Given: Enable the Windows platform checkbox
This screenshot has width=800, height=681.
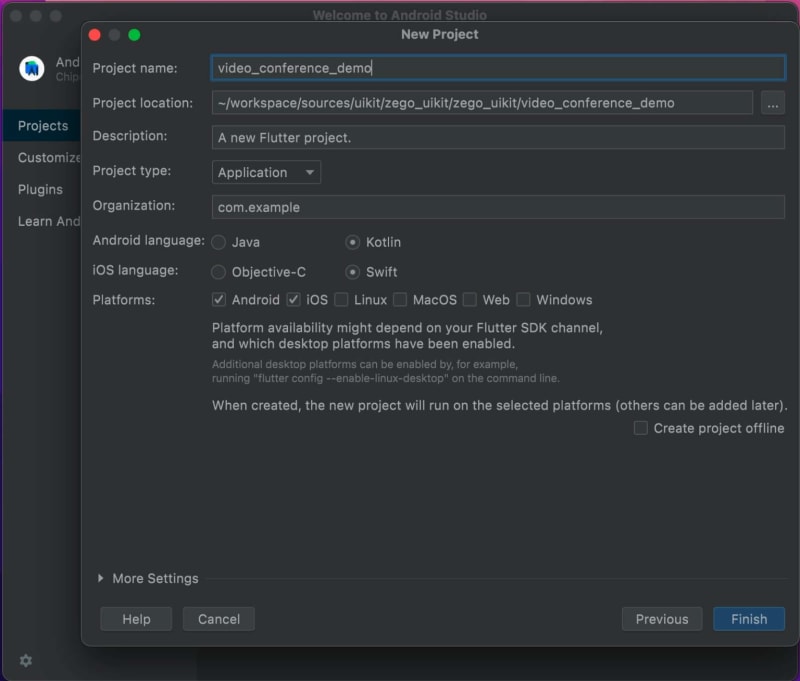Looking at the screenshot, I should click(523, 299).
